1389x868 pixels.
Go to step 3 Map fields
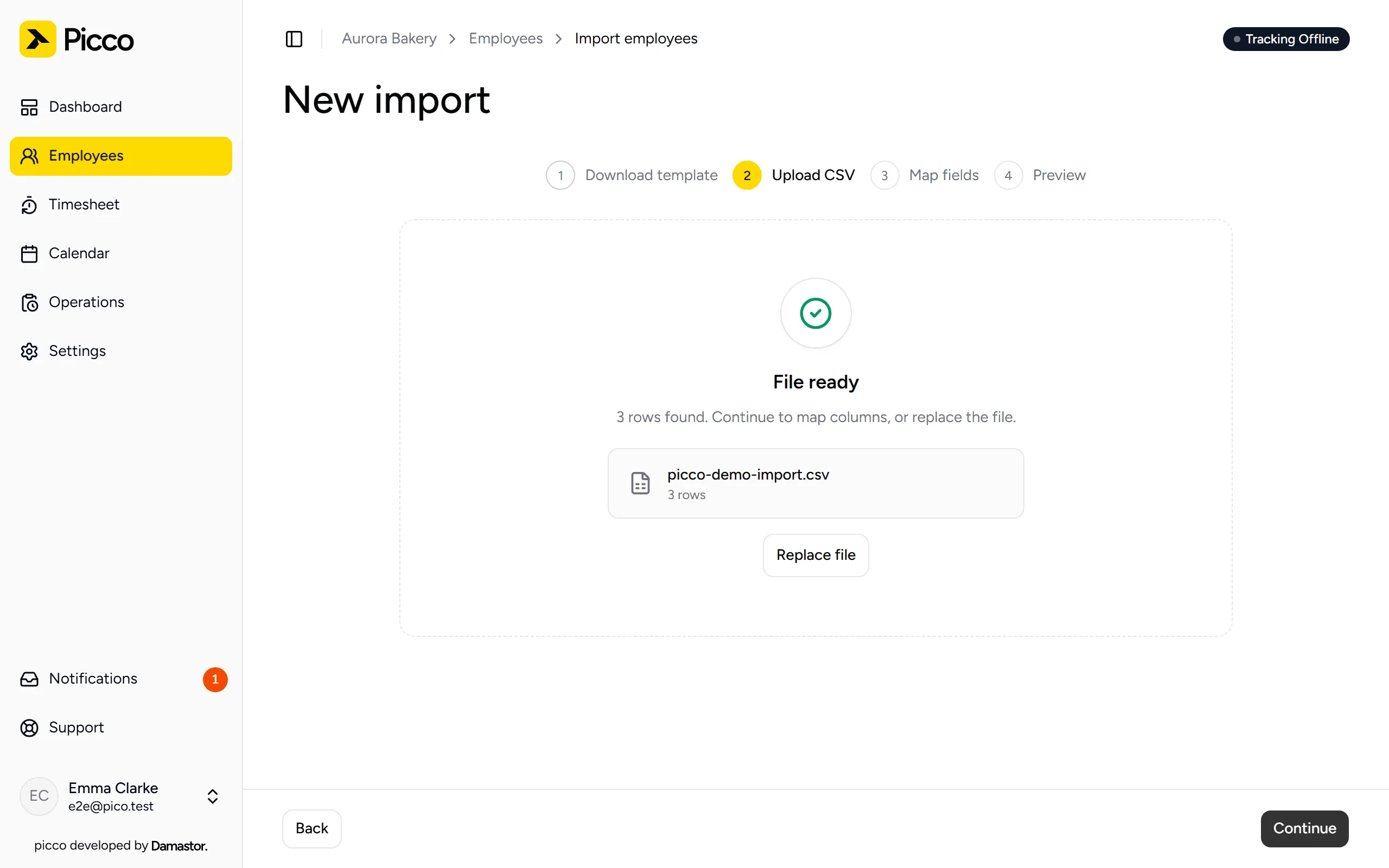pyautogui.click(x=925, y=175)
